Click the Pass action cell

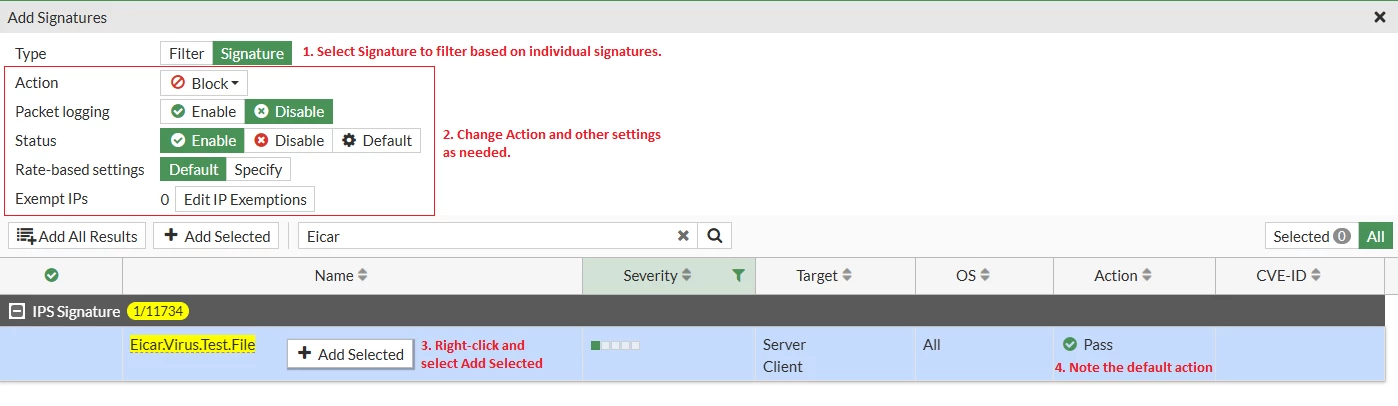(x=1088, y=344)
